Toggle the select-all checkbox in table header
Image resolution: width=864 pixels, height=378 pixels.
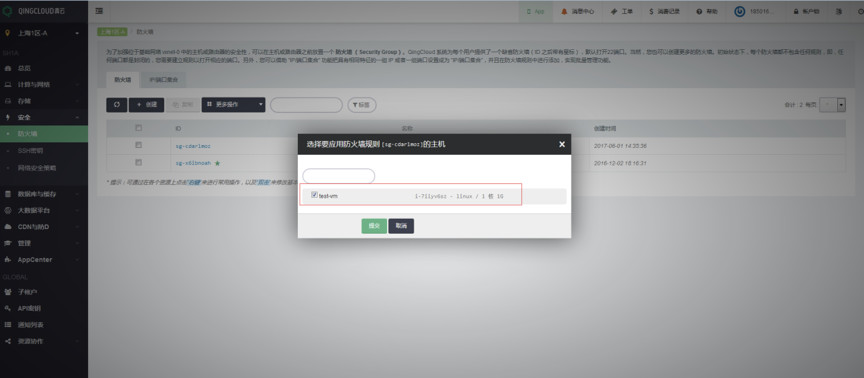click(138, 128)
